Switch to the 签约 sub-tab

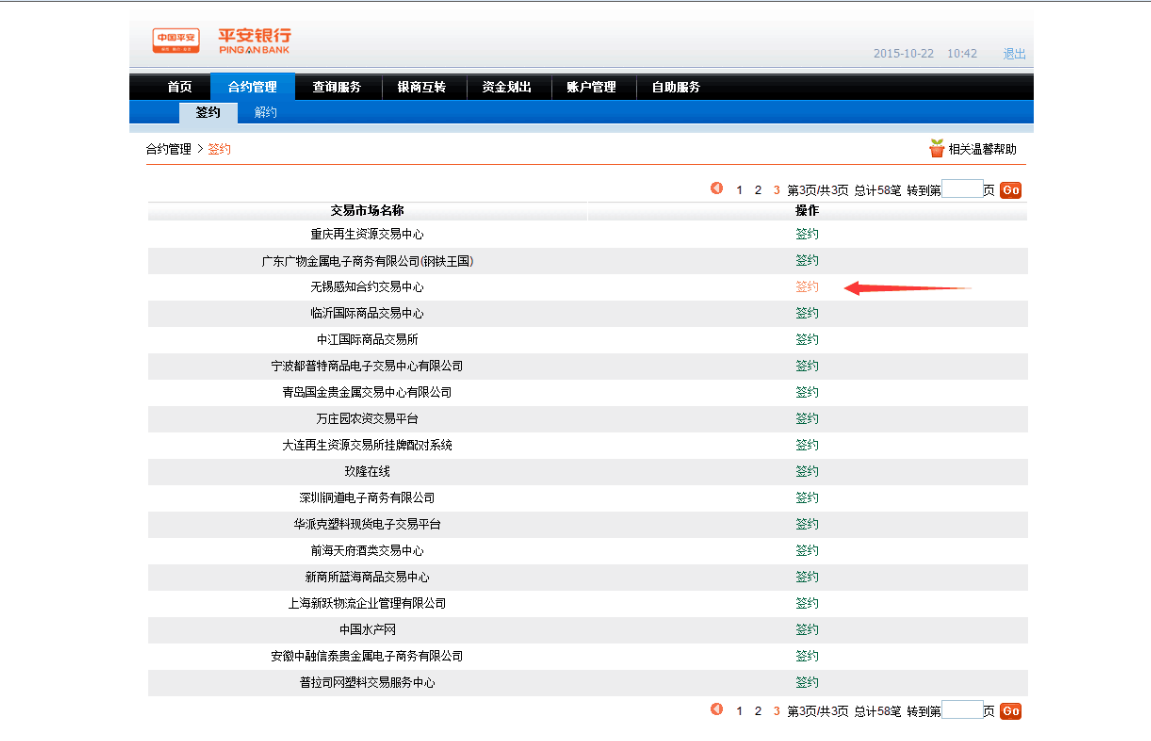pyautogui.click(x=208, y=112)
